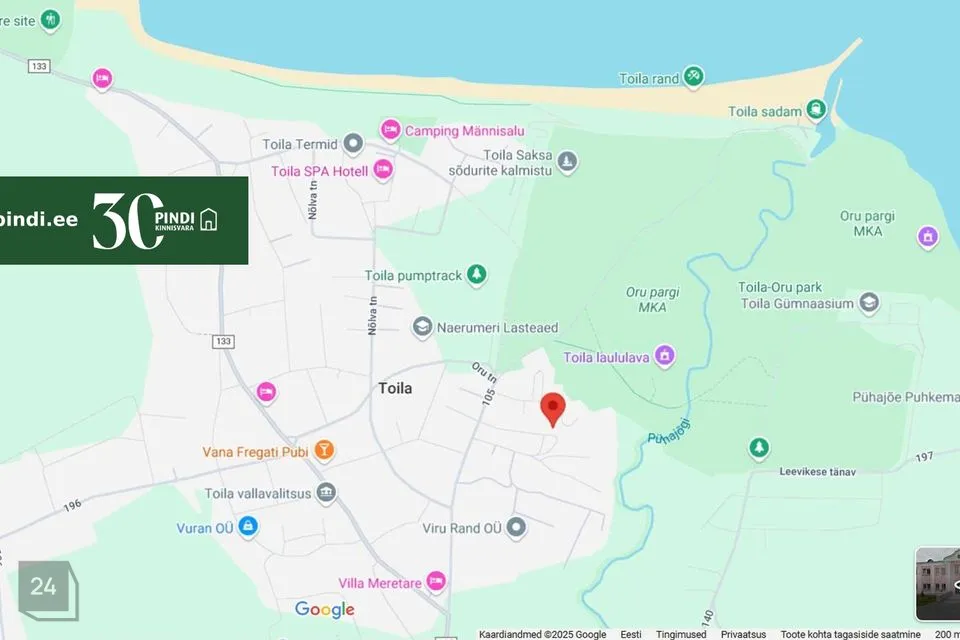Open the Toila vallavalitsus marker

pyautogui.click(x=326, y=492)
